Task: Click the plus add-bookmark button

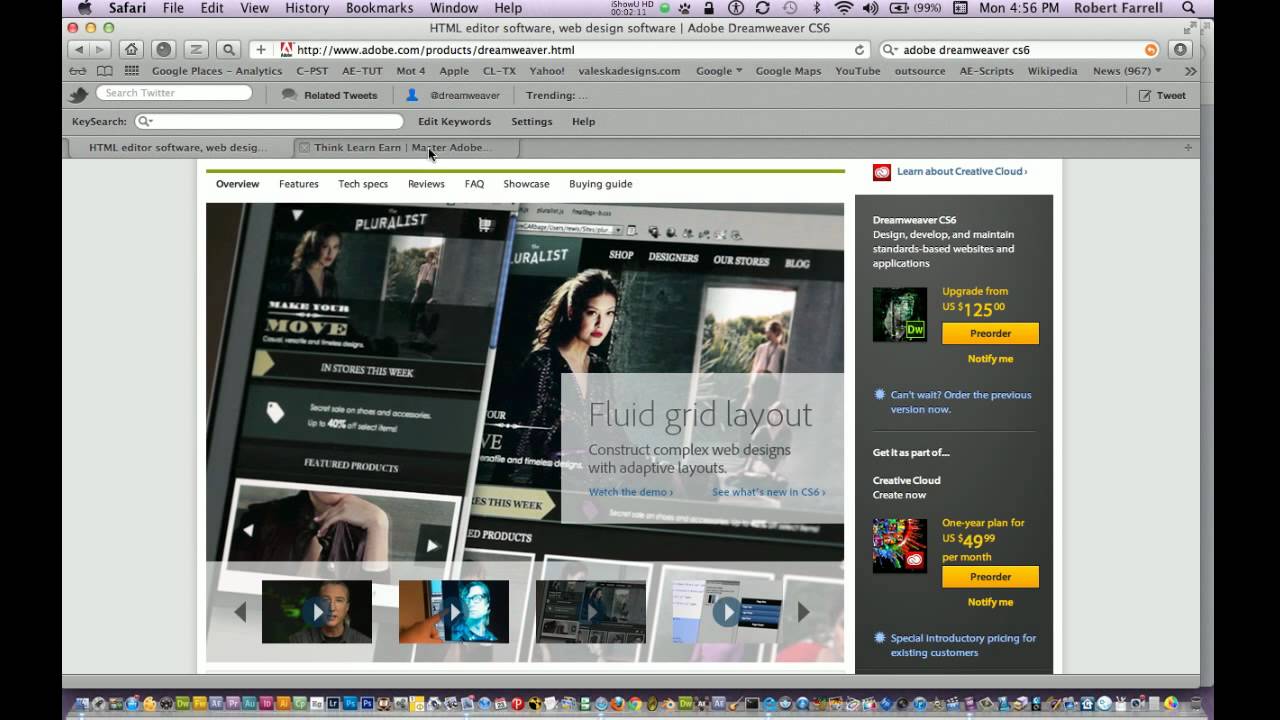Action: point(261,49)
